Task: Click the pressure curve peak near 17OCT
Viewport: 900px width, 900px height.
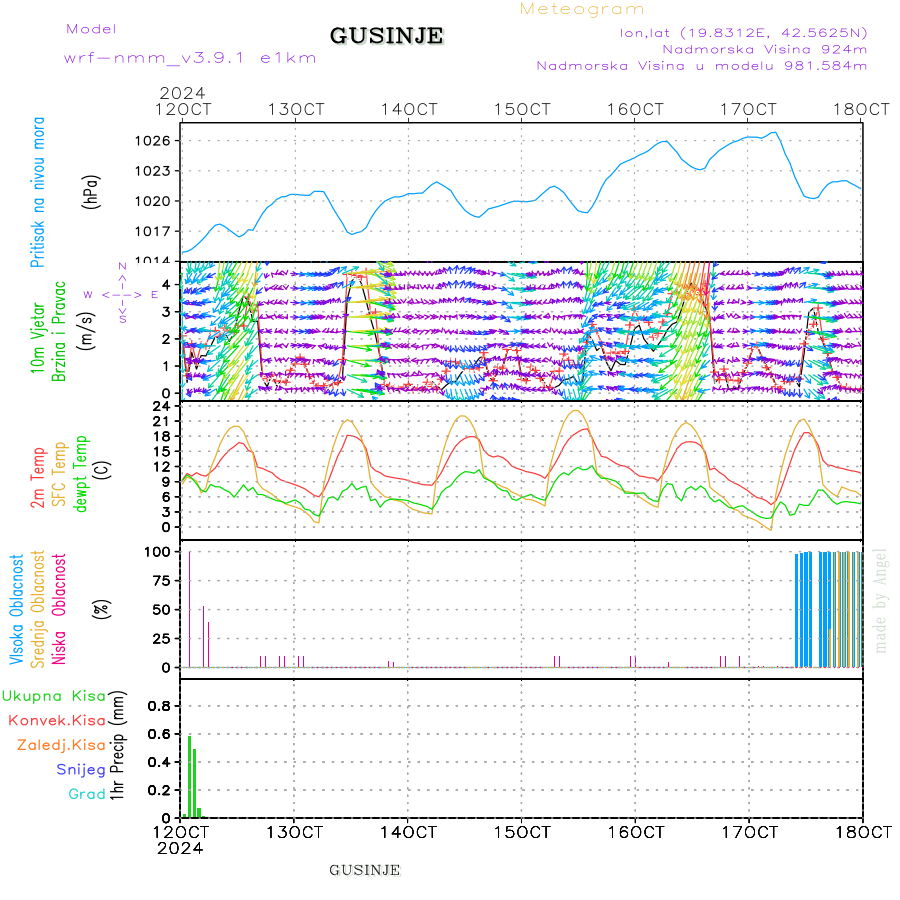Action: 774,133
